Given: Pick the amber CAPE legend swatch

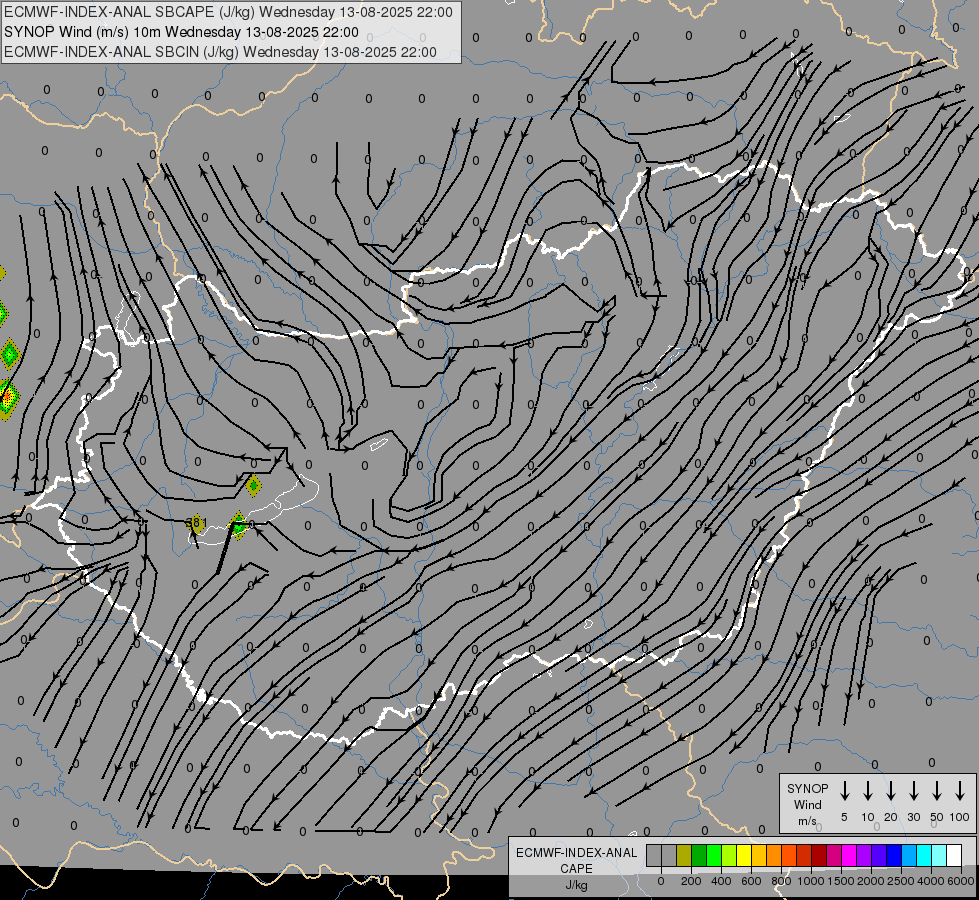Looking at the screenshot, I should tap(759, 855).
